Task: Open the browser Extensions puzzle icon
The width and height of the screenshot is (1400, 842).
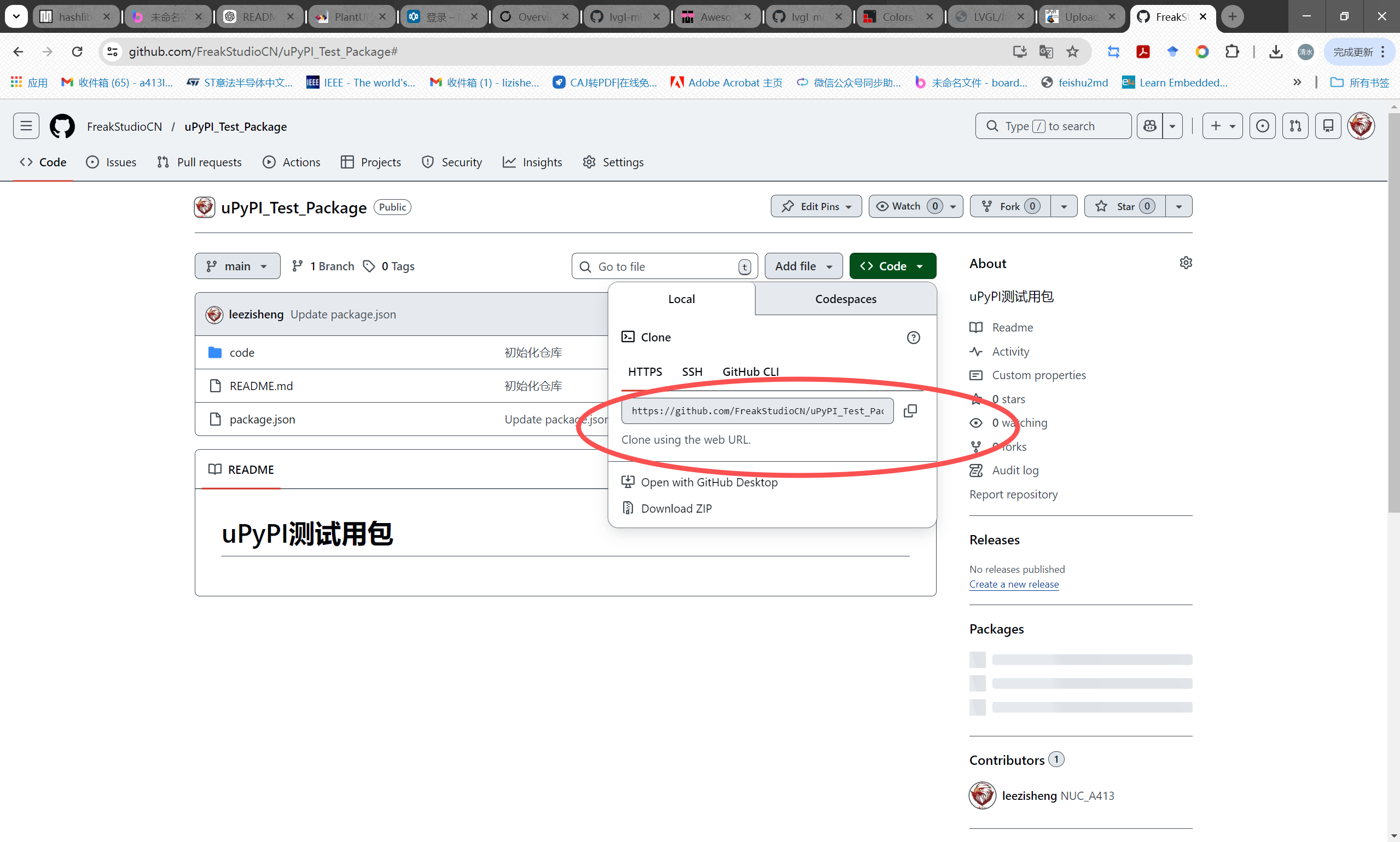Action: pyautogui.click(x=1231, y=51)
